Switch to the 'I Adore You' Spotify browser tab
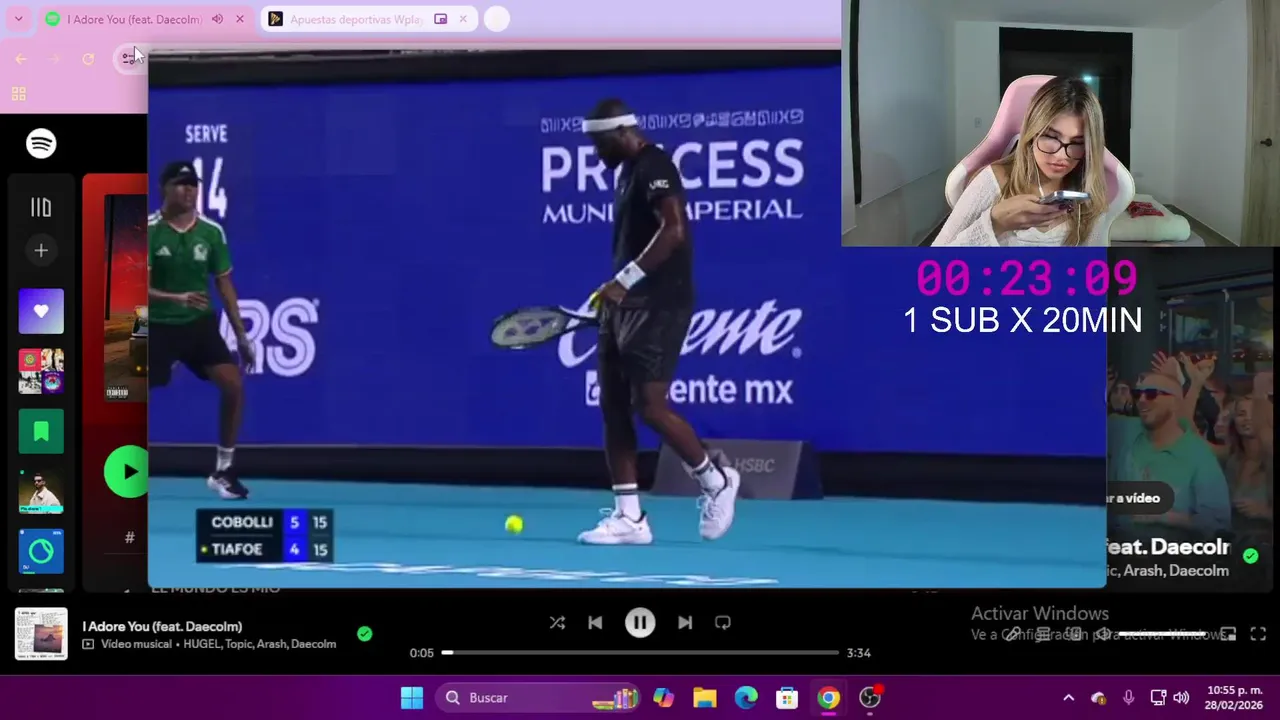Image resolution: width=1280 pixels, height=720 pixels. [145, 19]
